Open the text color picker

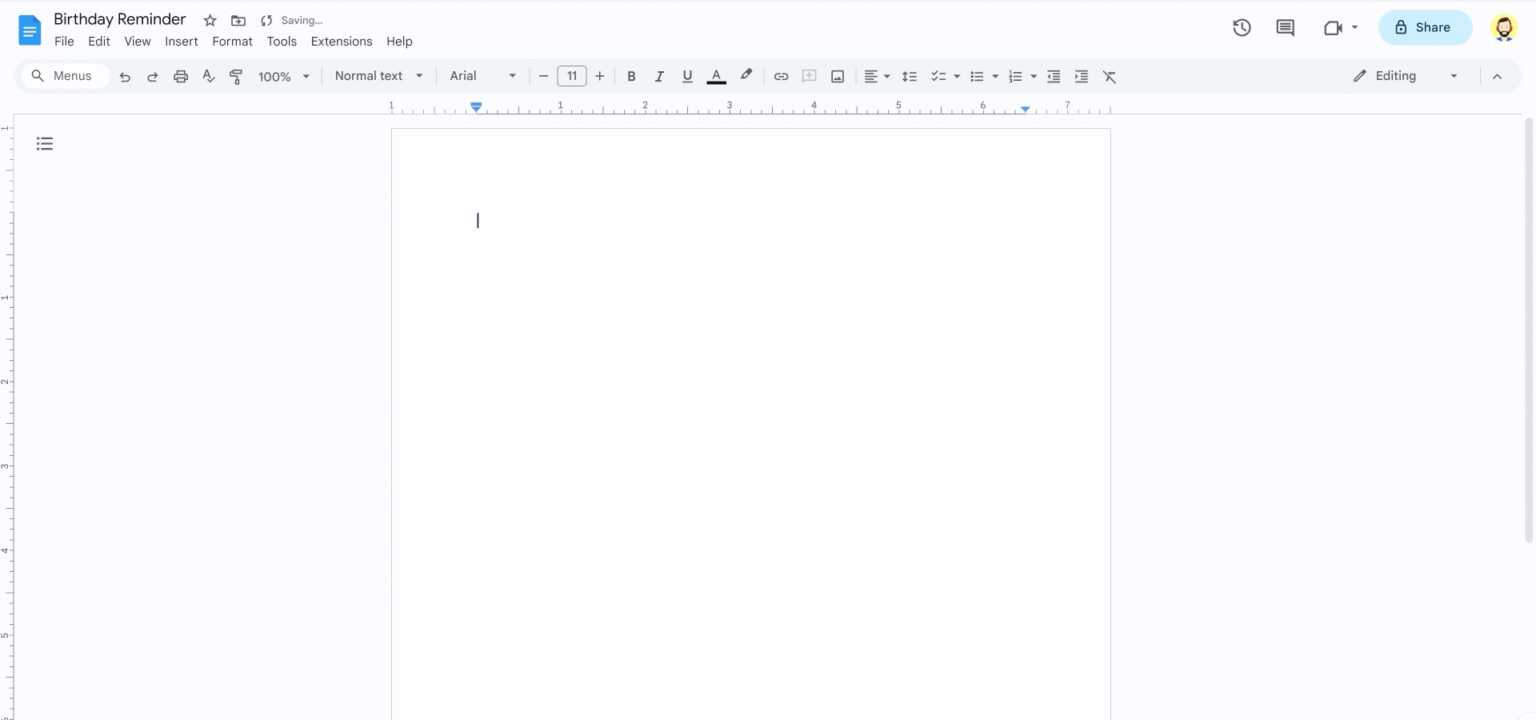coord(716,75)
